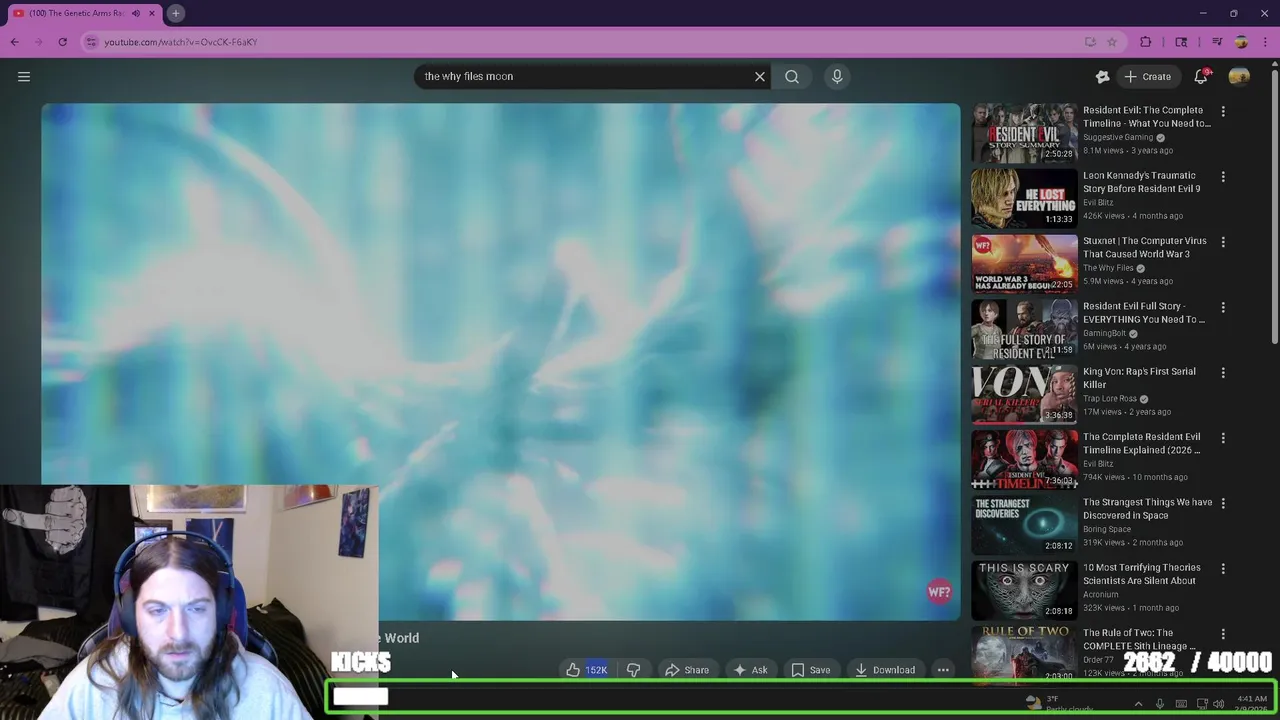This screenshot has height=720, width=1280.
Task: Open Rule of Two Sith Lineage title
Action: 1141,639
